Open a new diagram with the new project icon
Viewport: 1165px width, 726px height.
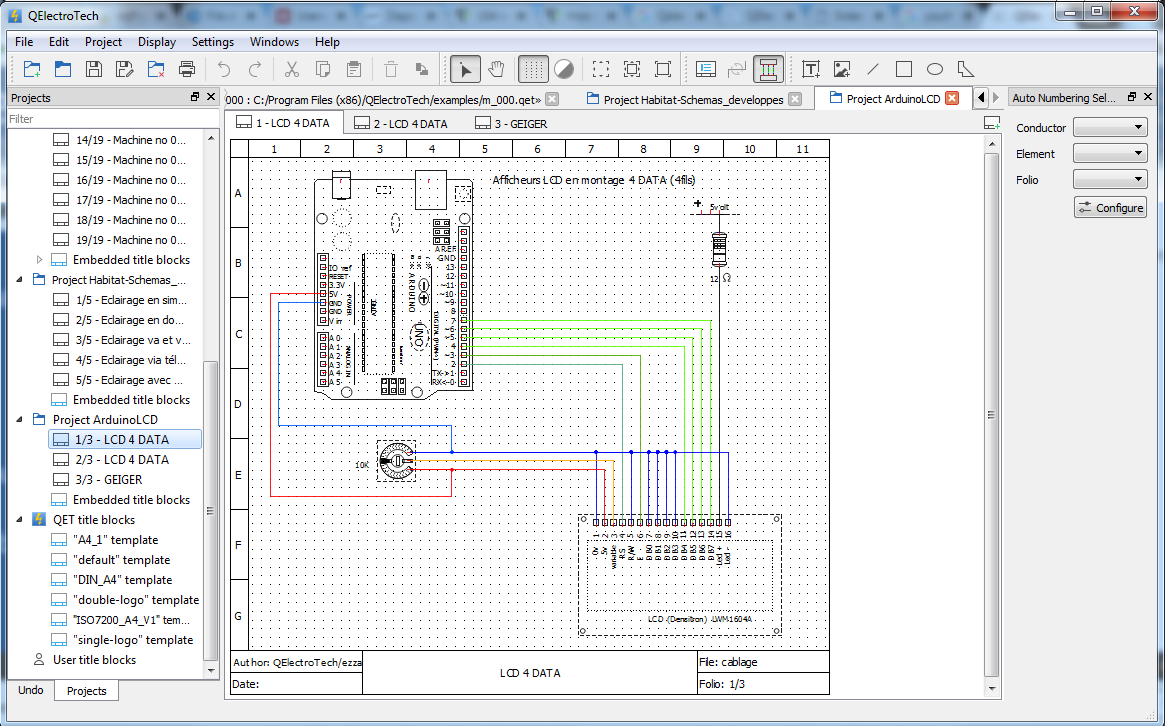31,69
